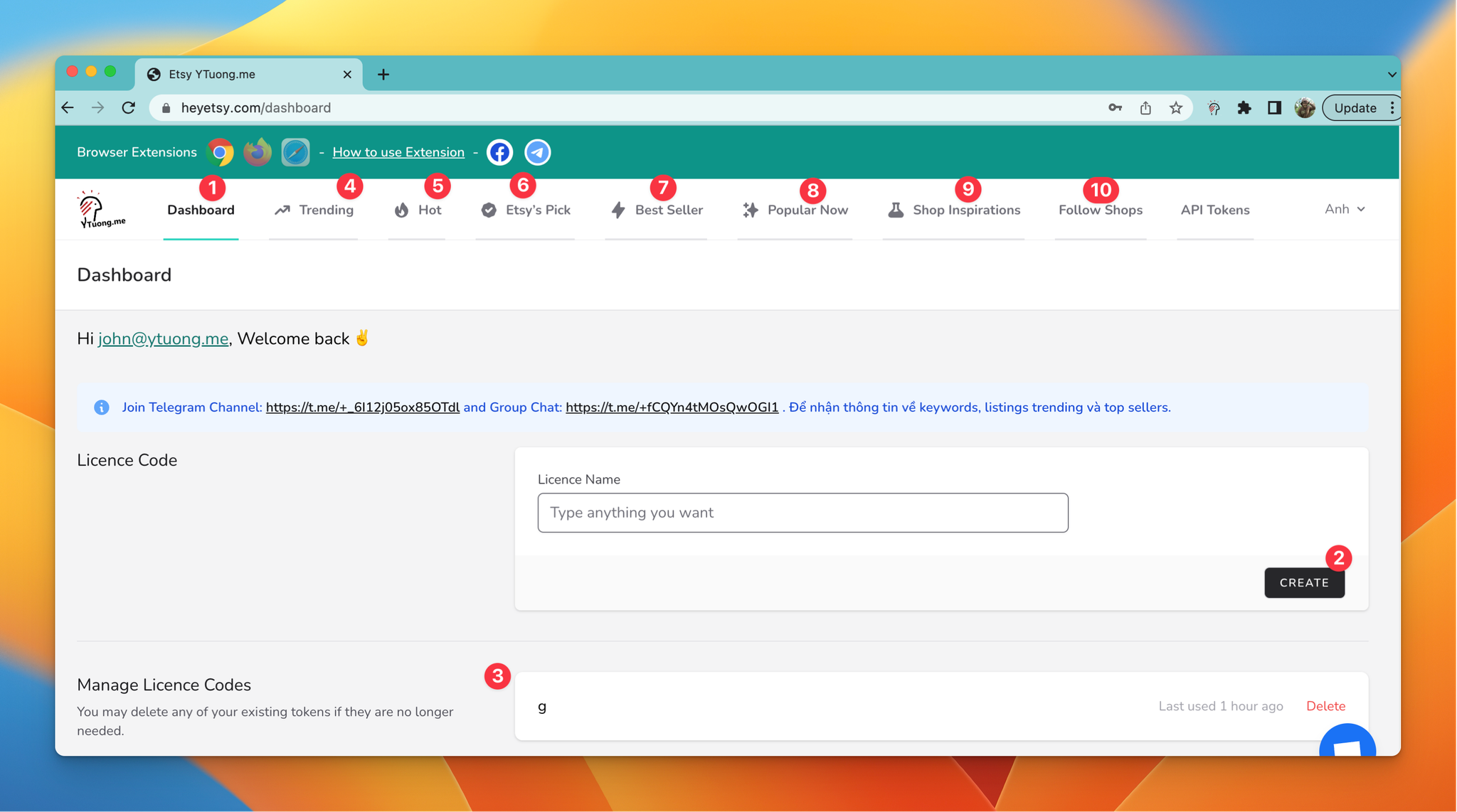
Task: Click the Safari browser extension icon
Action: [295, 152]
